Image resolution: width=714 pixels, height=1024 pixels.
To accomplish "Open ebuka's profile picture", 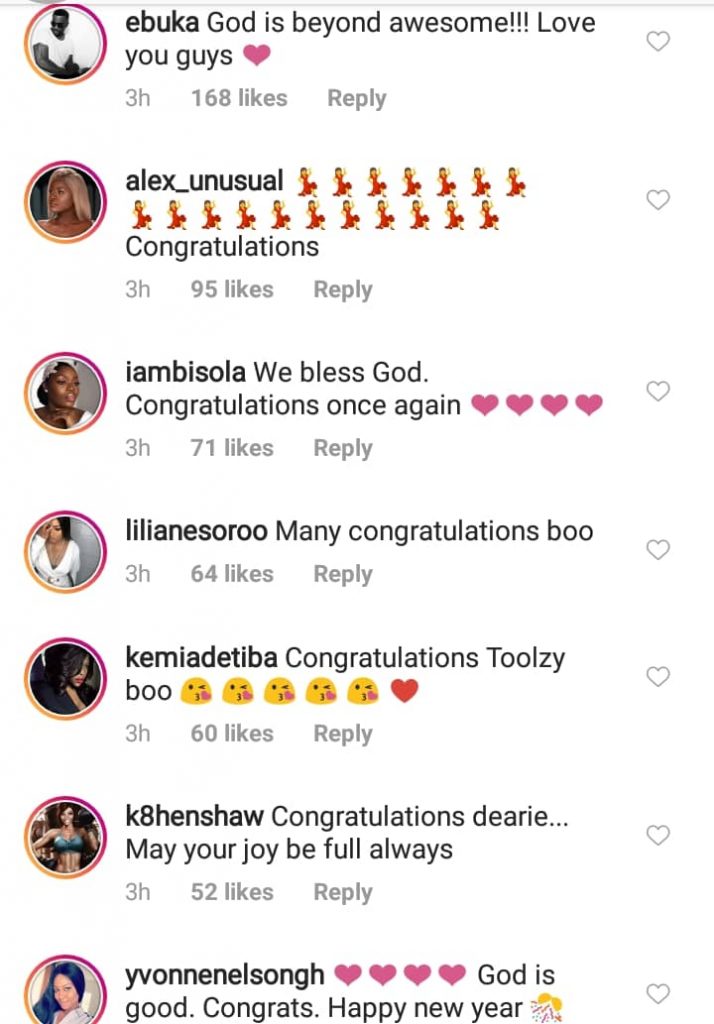I will click(65, 43).
